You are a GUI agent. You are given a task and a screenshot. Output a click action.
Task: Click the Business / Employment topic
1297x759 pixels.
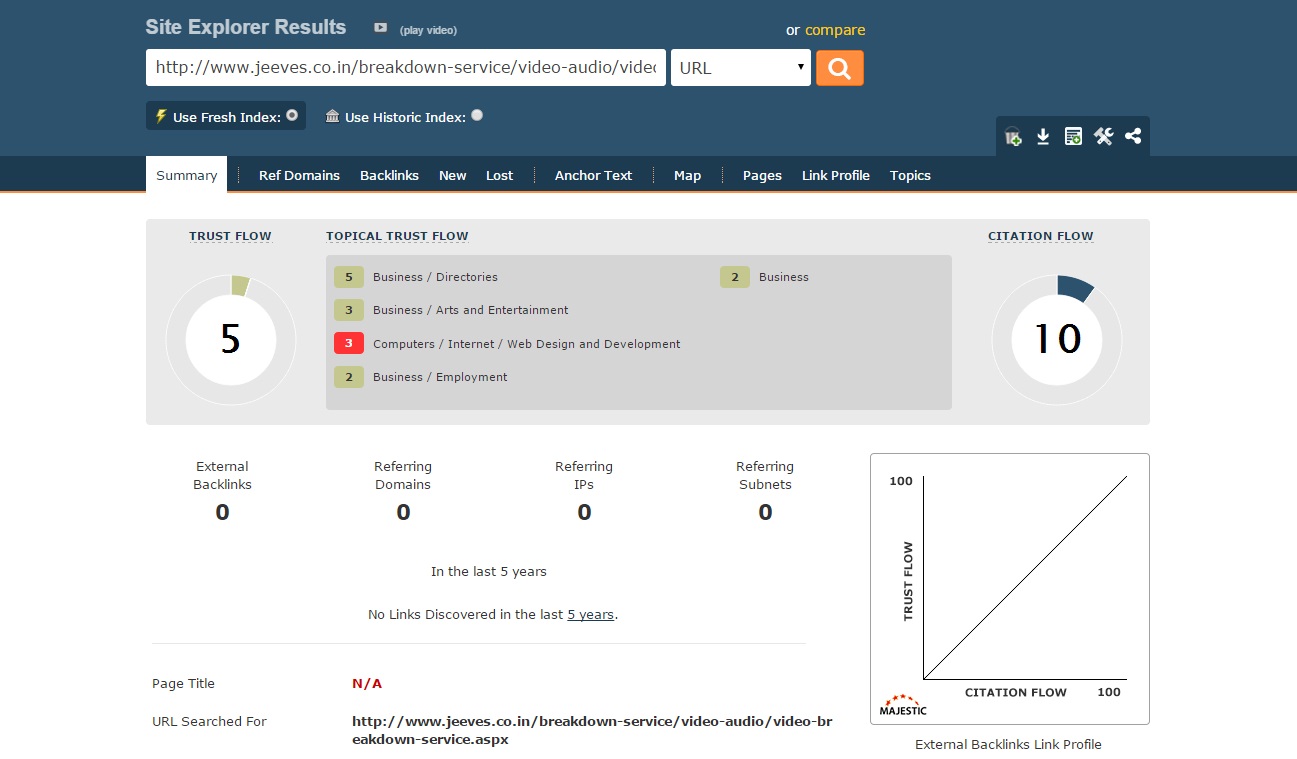click(440, 377)
